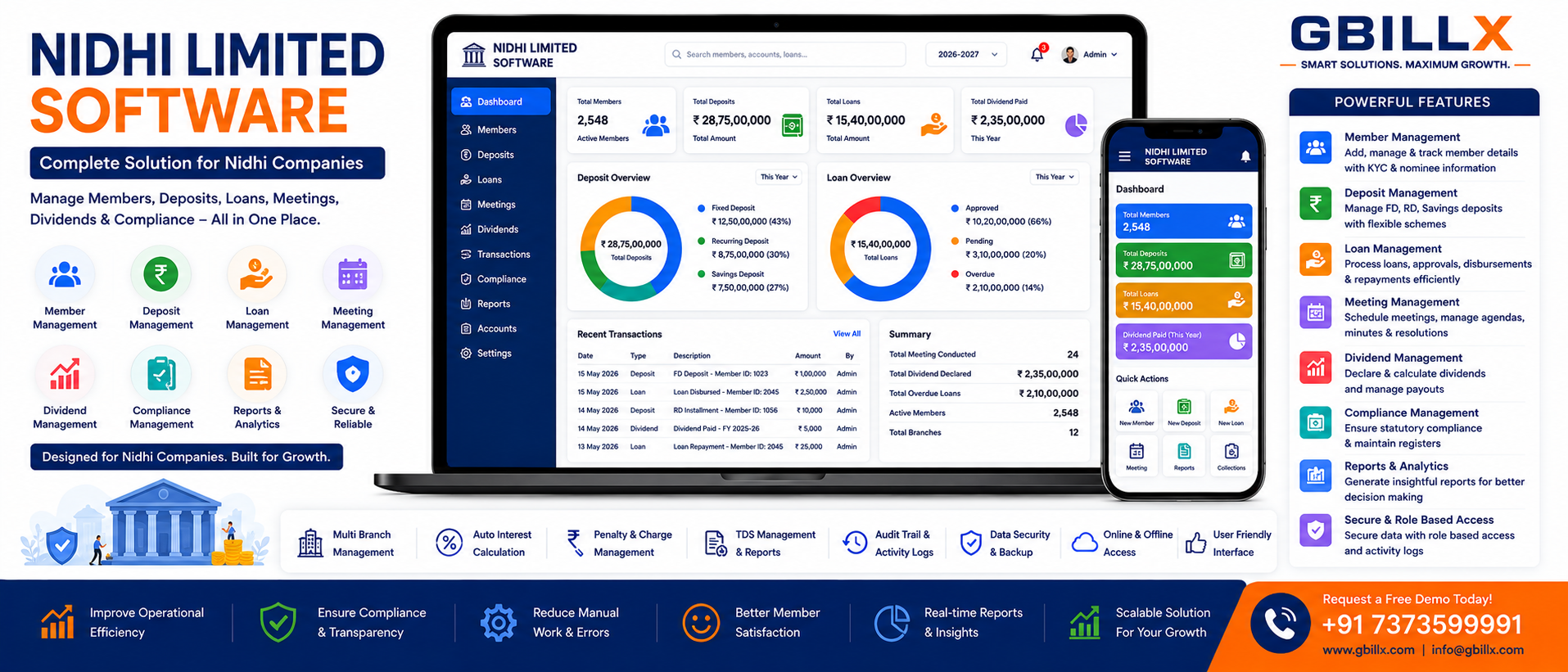Click Dividend Paid - FY 2025-26 transaction

pyautogui.click(x=717, y=429)
